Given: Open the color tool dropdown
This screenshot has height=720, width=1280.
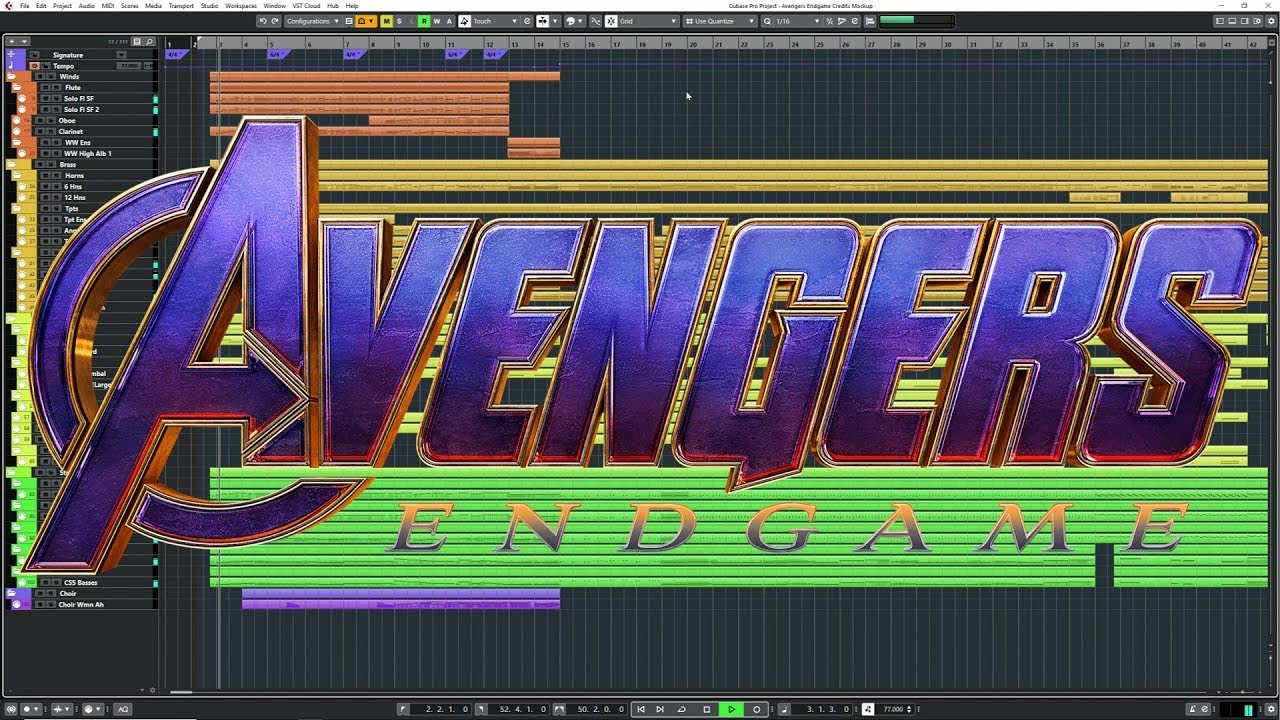Looking at the screenshot, I should (x=575, y=21).
